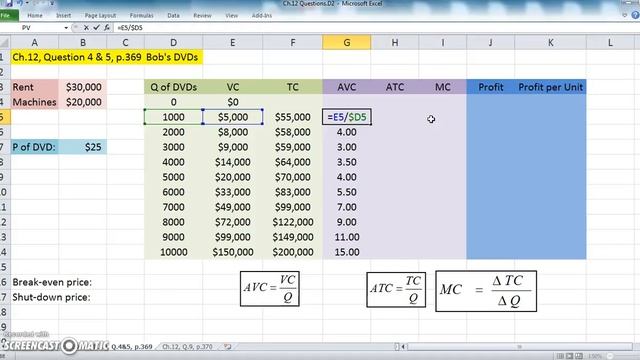The width and height of the screenshot is (640, 360).
Task: Switch to Page Break Preview in the status bar
Action: pos(579,356)
